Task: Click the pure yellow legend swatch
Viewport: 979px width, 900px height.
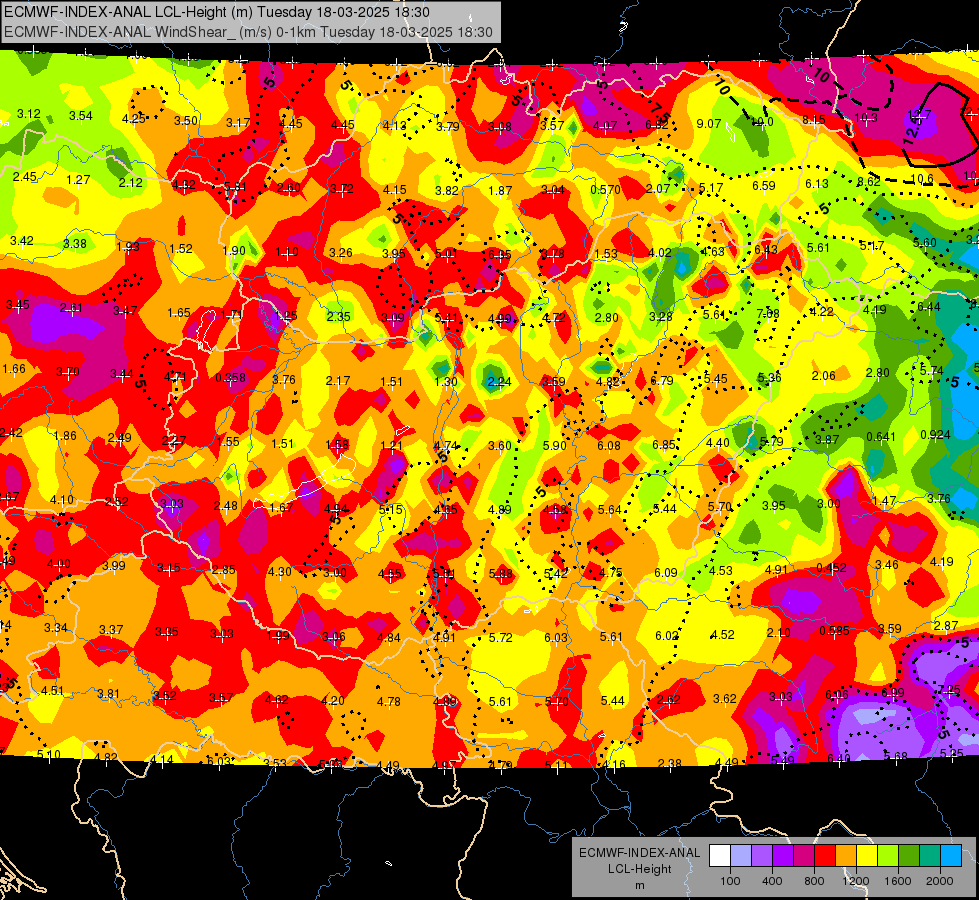Action: pyautogui.click(x=867, y=856)
